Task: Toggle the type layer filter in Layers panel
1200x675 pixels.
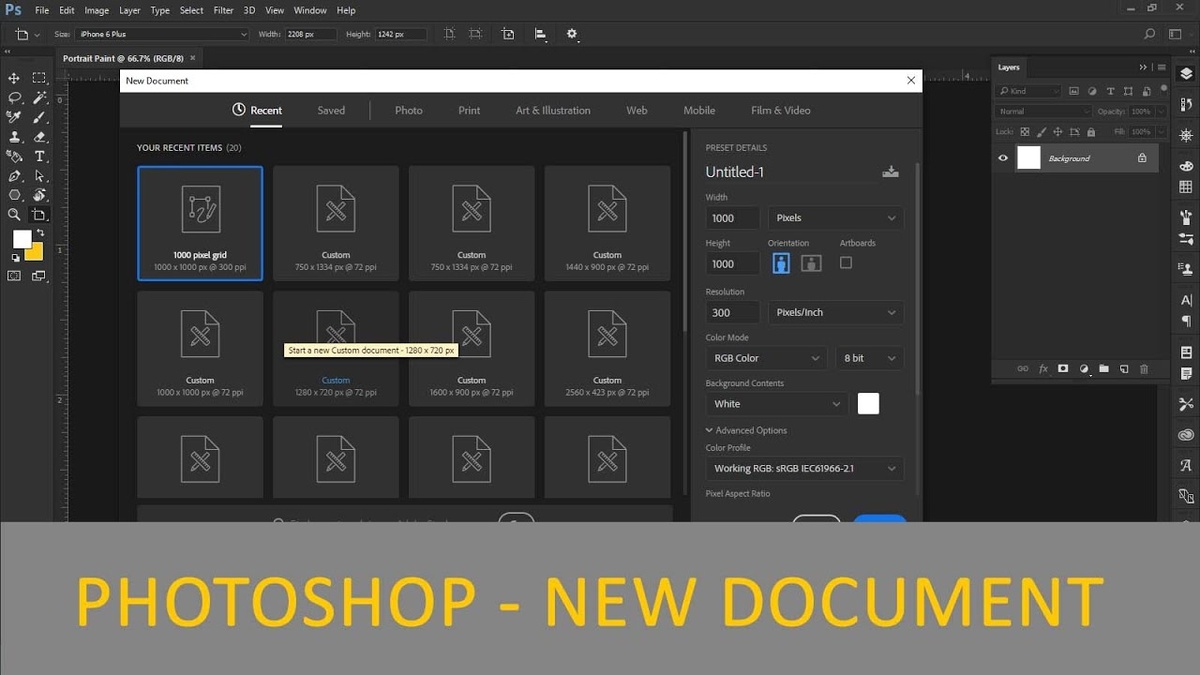Action: 1111,91
